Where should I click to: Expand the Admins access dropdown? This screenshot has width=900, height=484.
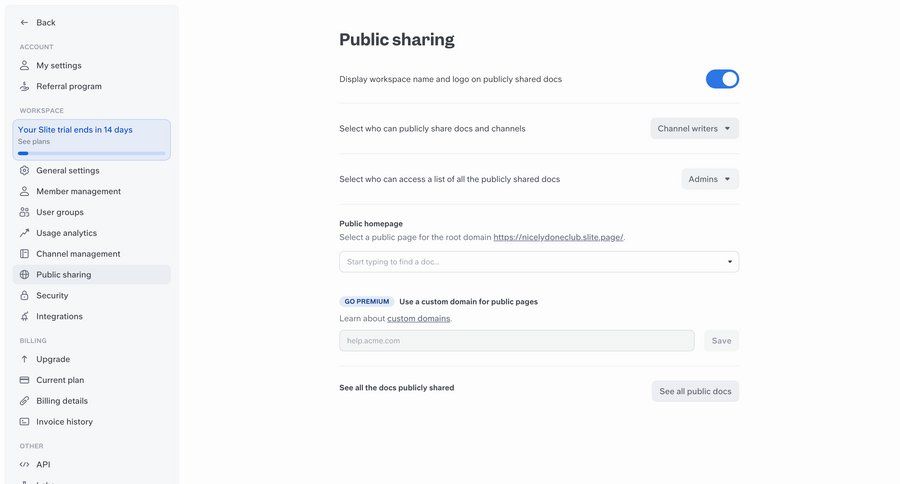(710, 179)
